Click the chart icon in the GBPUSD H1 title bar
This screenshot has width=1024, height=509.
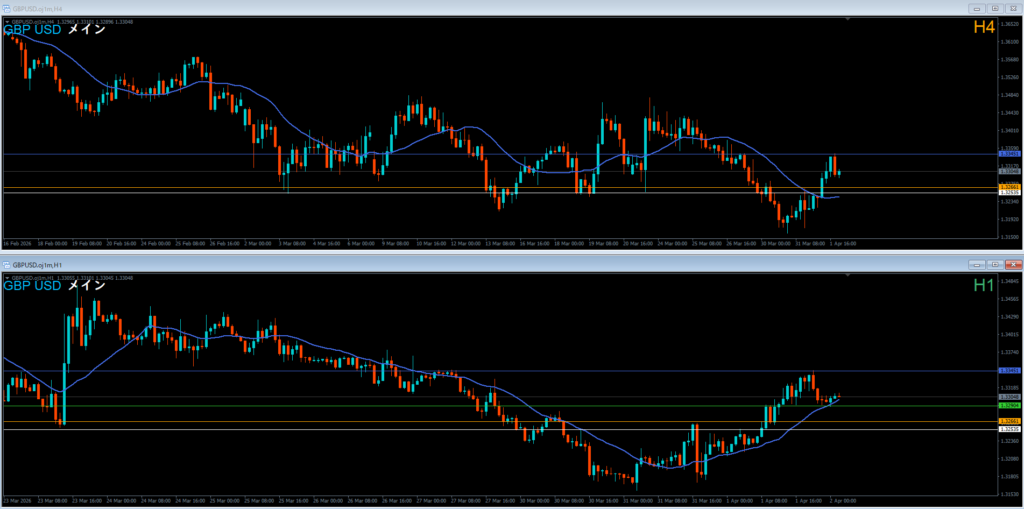[7, 265]
